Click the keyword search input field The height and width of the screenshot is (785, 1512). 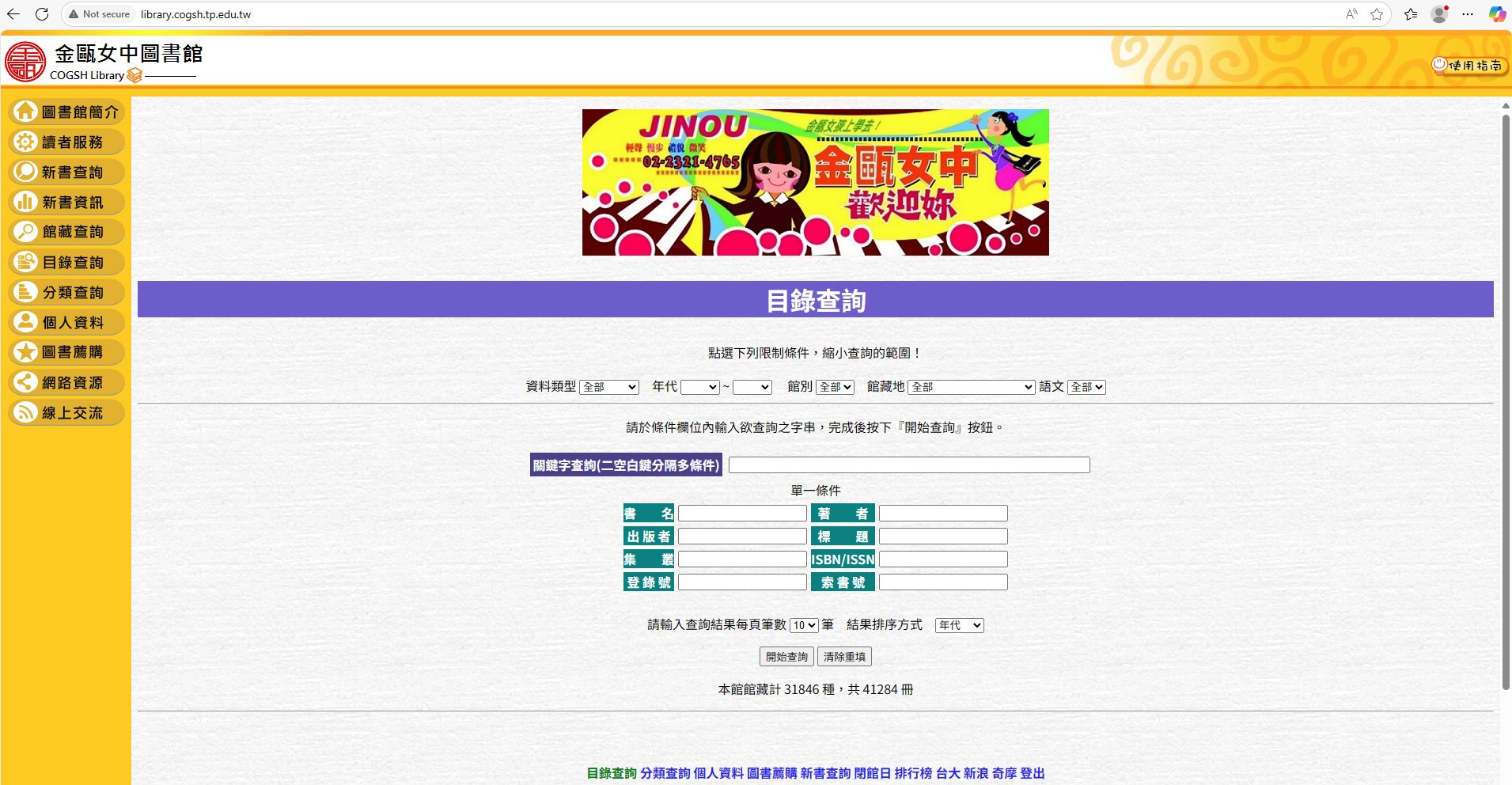coord(908,465)
